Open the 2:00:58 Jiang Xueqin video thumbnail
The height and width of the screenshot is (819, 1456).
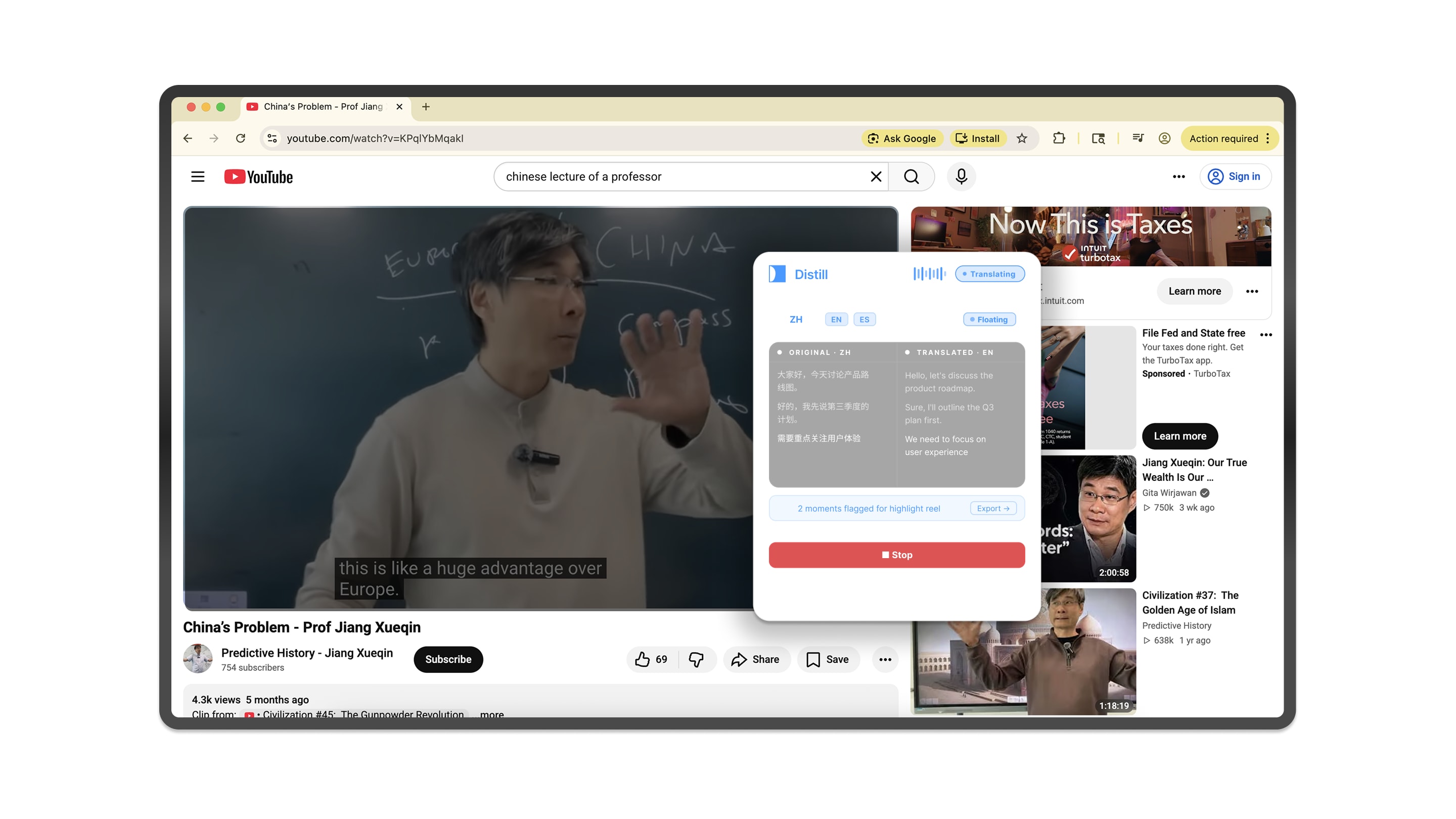click(x=1088, y=519)
